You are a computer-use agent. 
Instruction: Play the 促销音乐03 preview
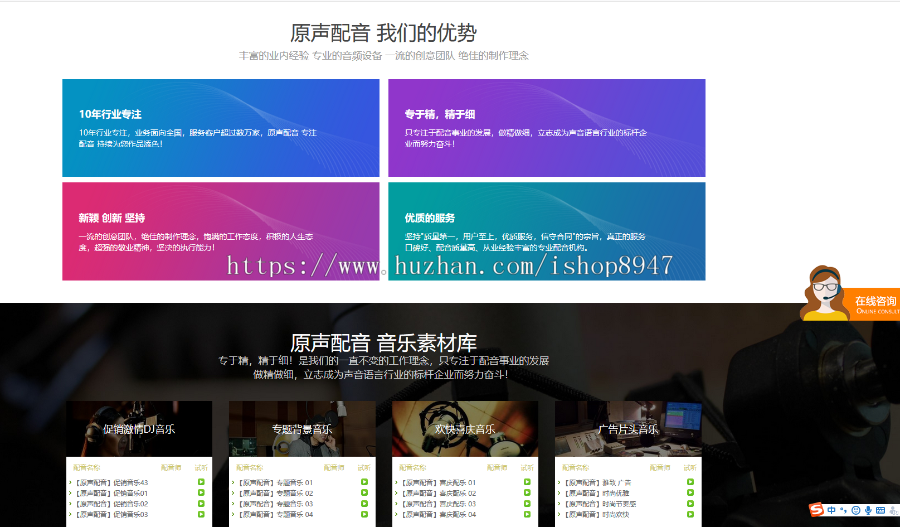tap(201, 514)
